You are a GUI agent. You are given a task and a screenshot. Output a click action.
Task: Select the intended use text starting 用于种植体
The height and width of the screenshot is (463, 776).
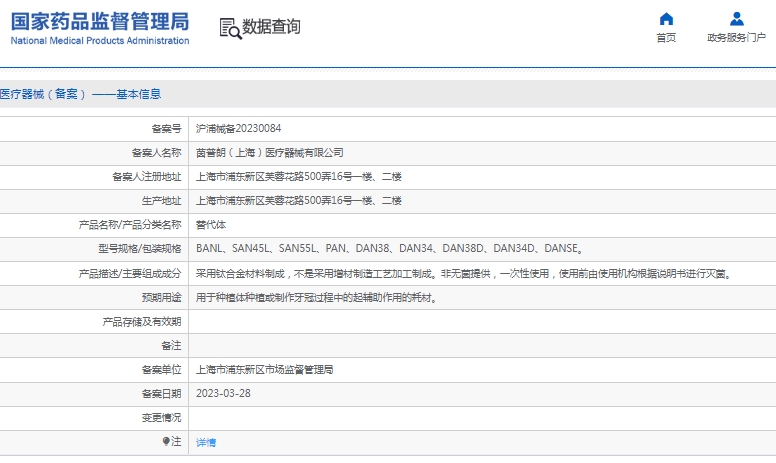click(x=316, y=297)
